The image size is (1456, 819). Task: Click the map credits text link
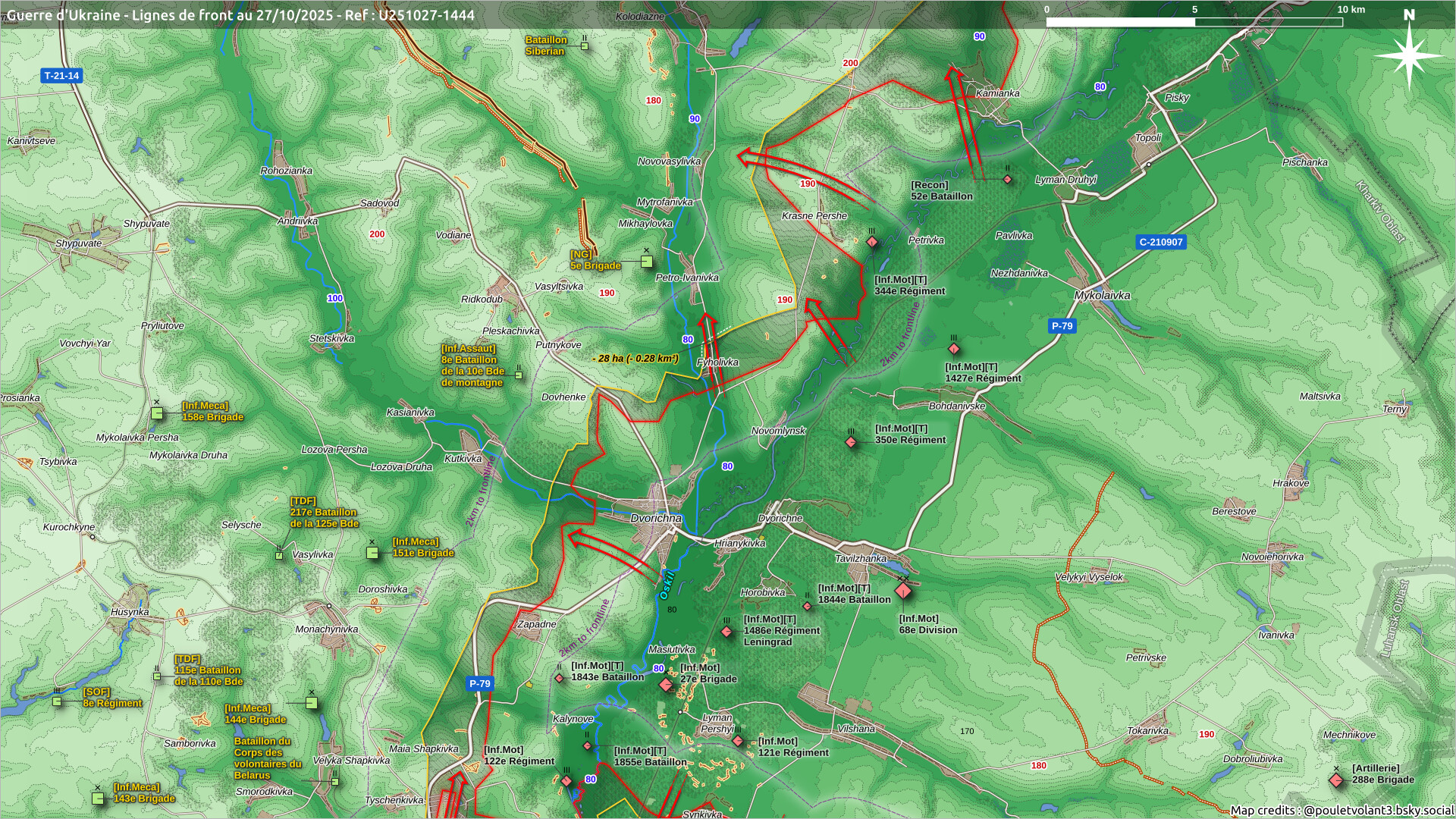coord(1341,811)
